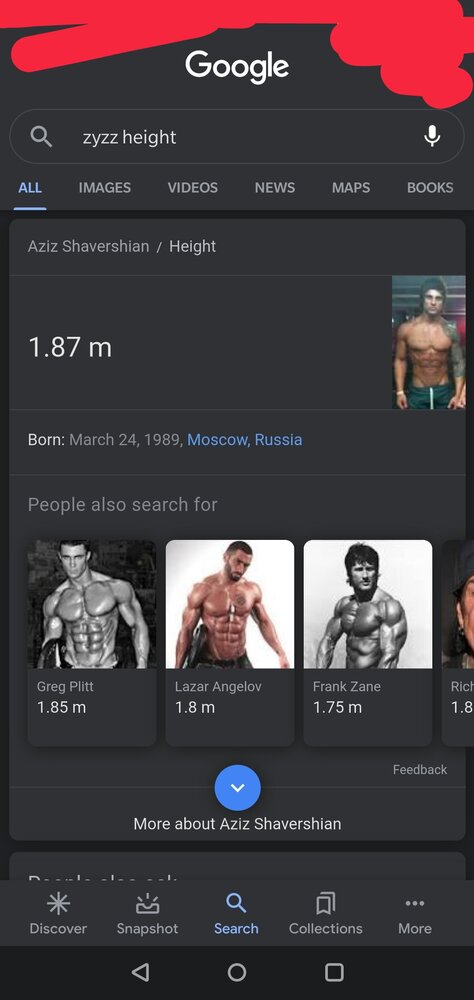Open the Frank Zane card thumbnail
The width and height of the screenshot is (474, 1000).
coord(368,604)
